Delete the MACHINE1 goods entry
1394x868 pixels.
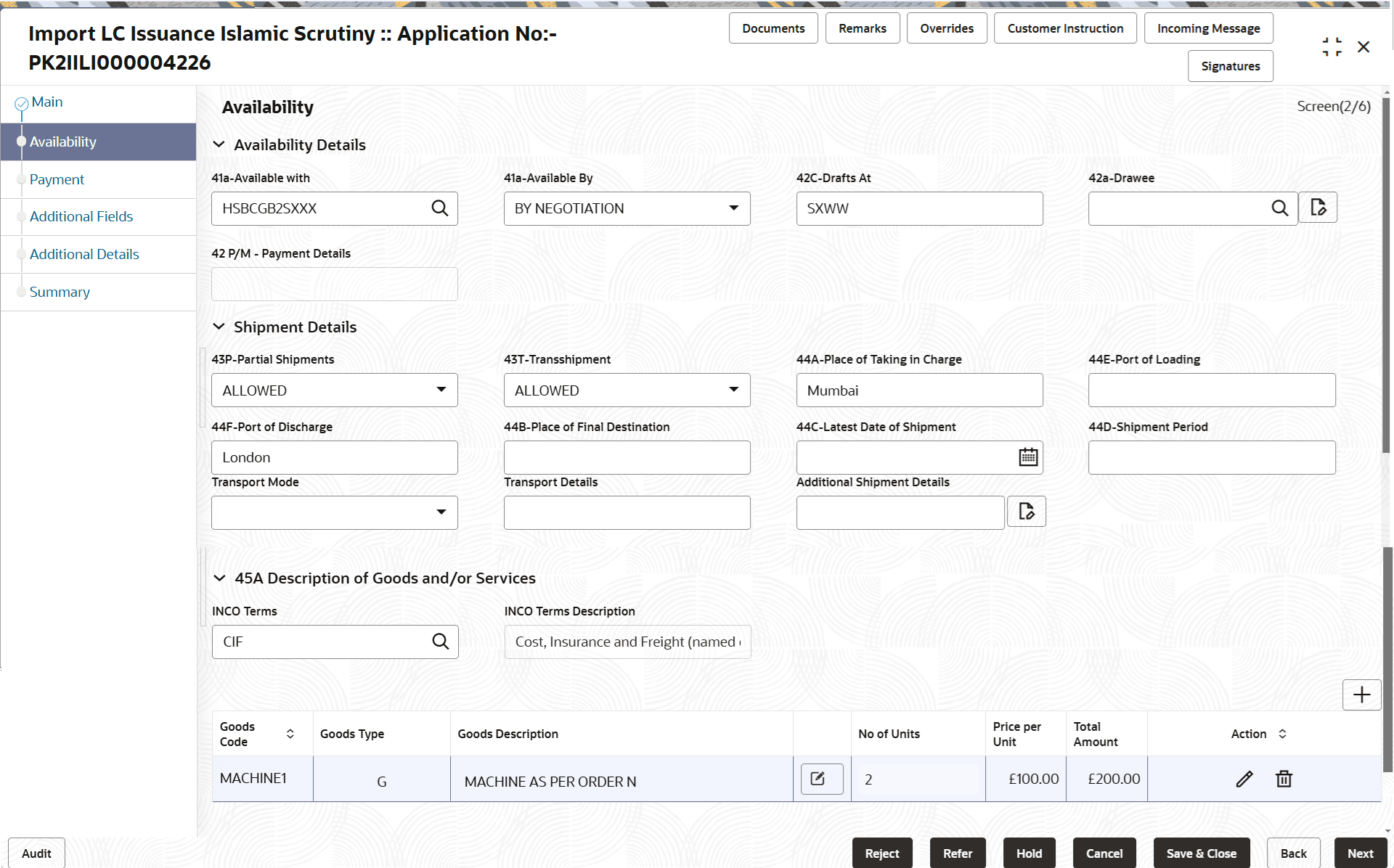[1284, 778]
